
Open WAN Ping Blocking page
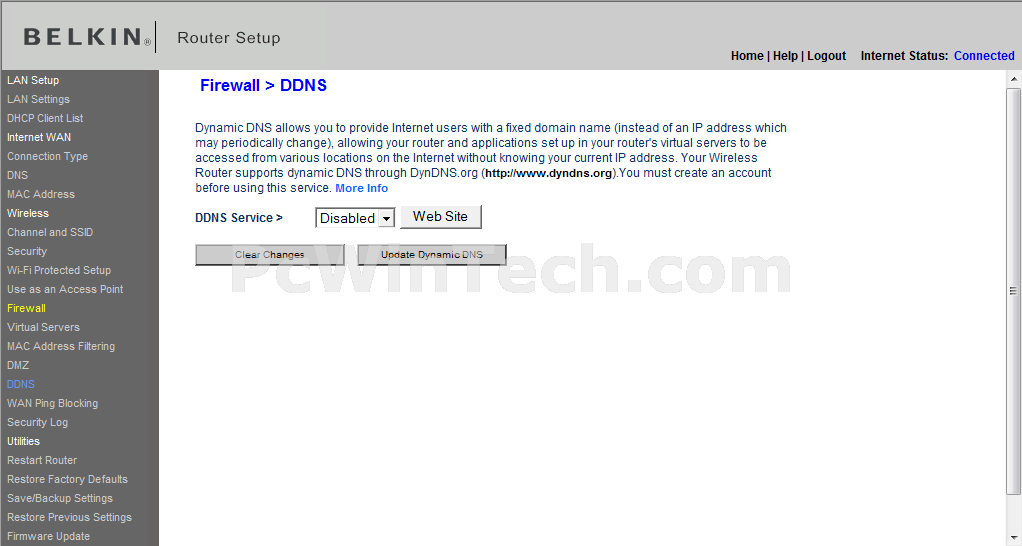53,403
